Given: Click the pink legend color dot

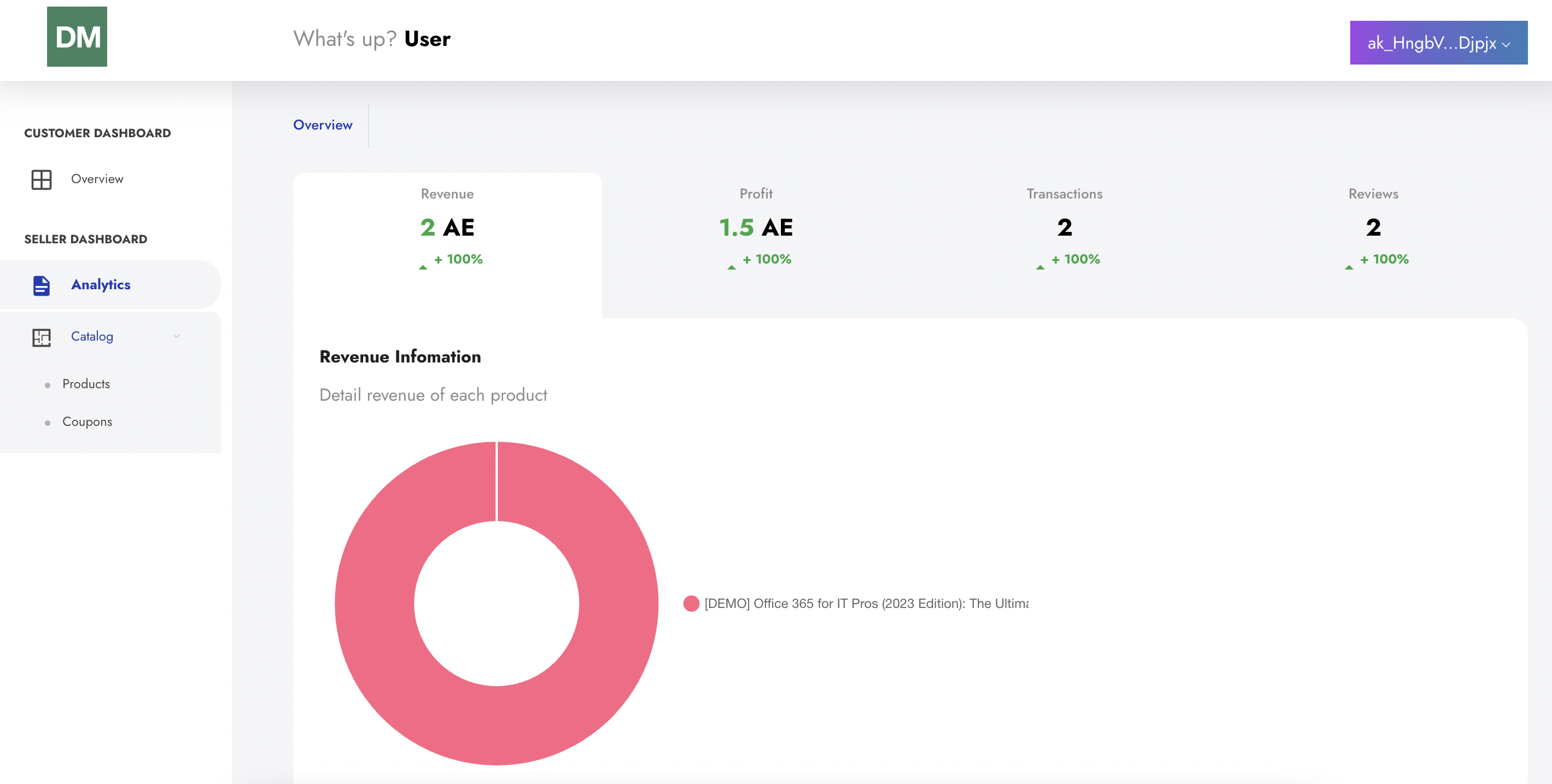Looking at the screenshot, I should 691,604.
